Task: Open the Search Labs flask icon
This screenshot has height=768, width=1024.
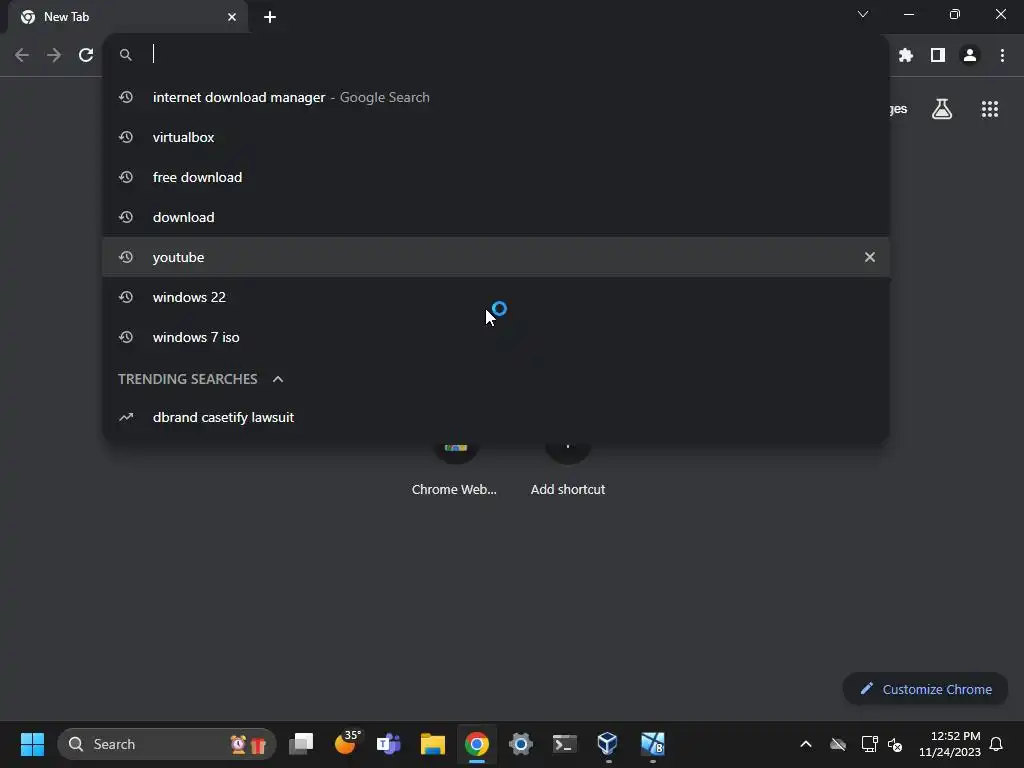Action: pos(942,109)
